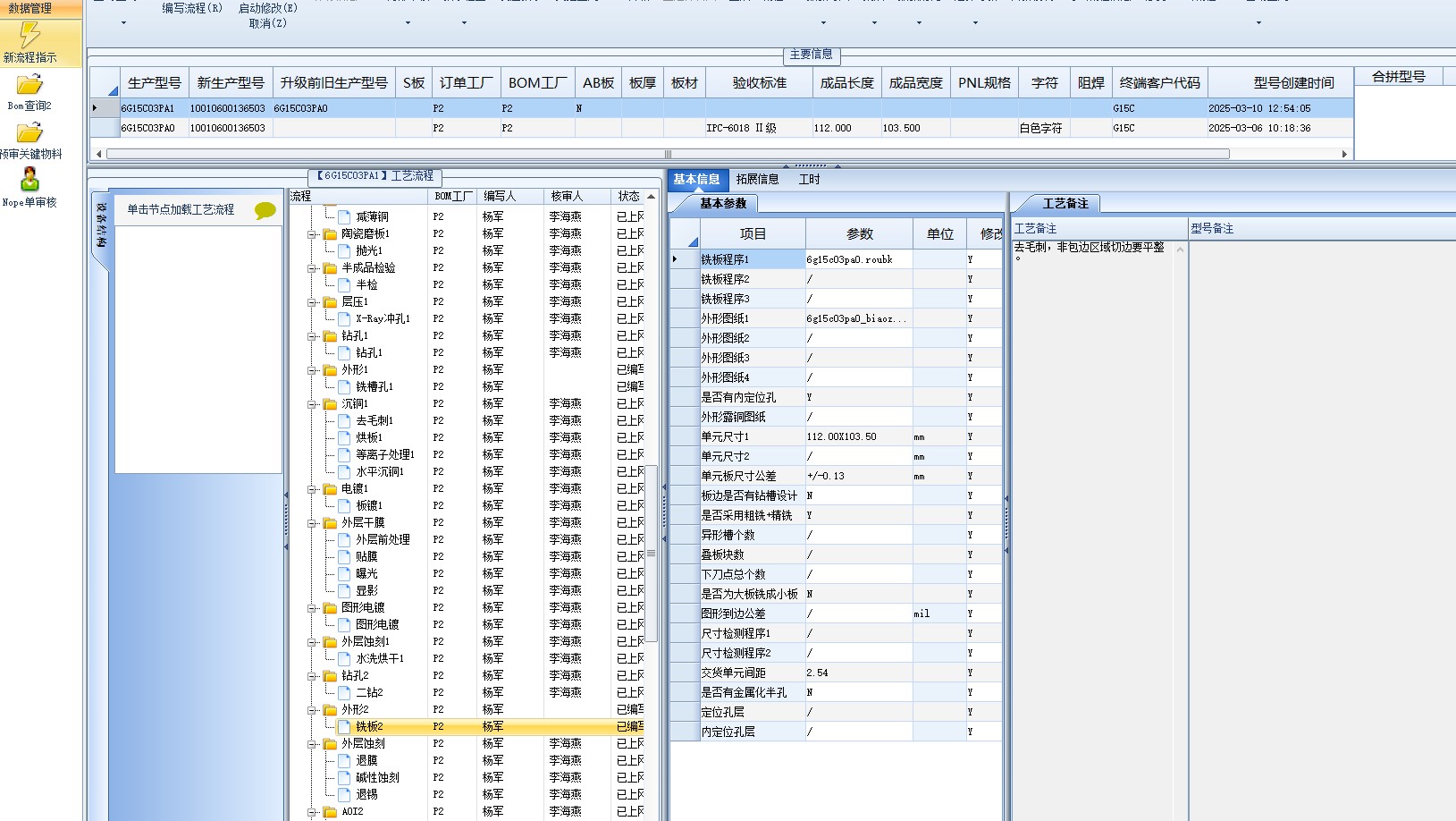Click the main grid horizontal scrollbar thumb

(x=668, y=154)
